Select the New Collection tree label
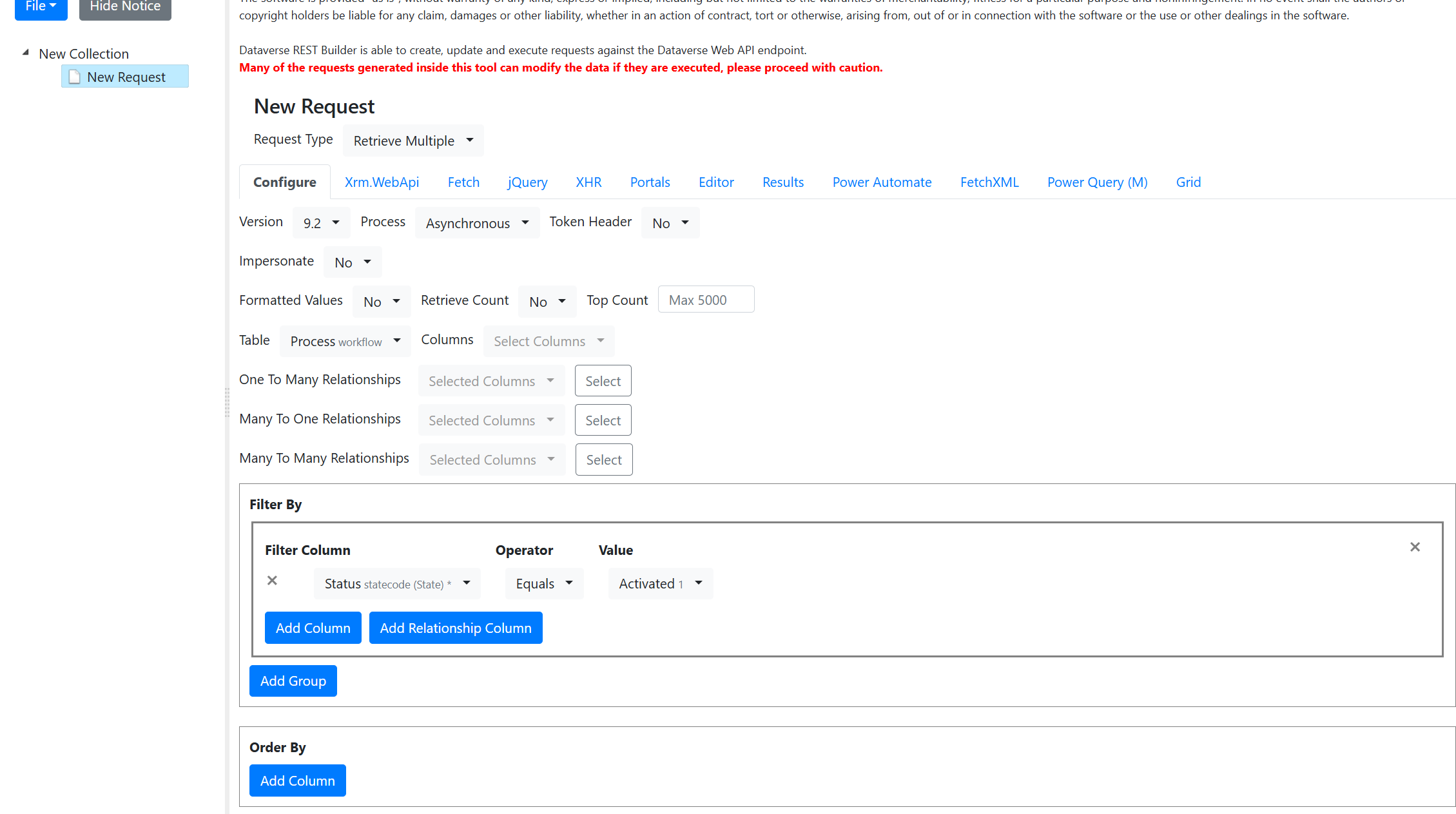This screenshot has width=1456, height=814. coord(84,53)
